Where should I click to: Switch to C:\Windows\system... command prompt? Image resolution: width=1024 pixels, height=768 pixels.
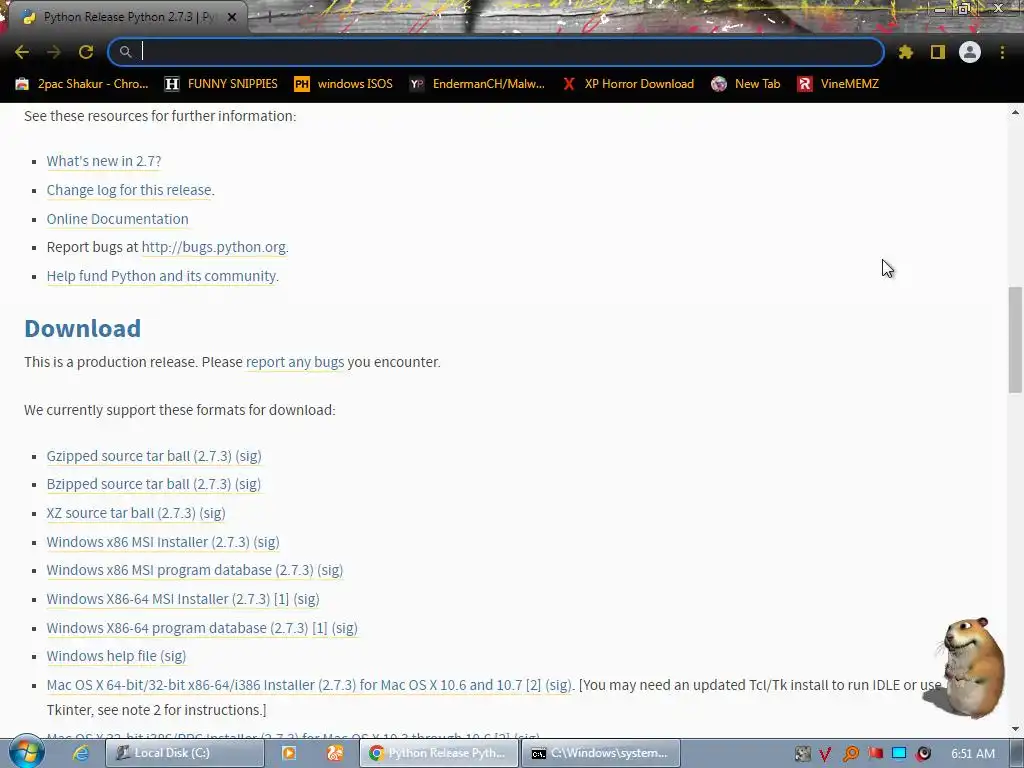(601, 753)
